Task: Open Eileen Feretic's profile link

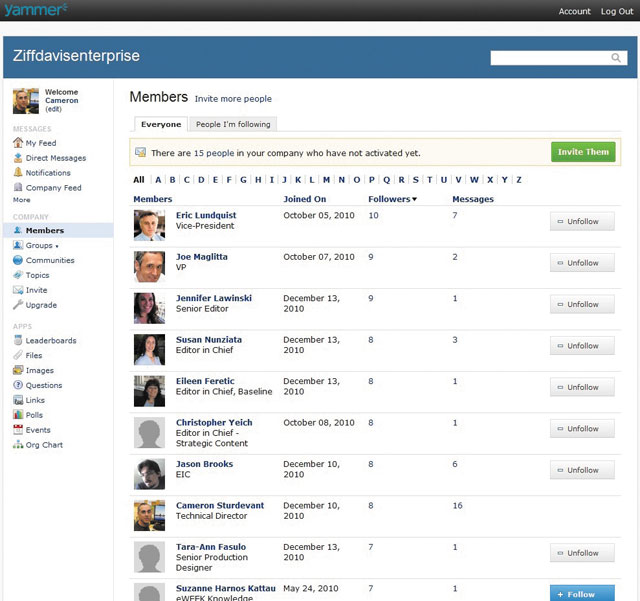Action: coord(205,381)
